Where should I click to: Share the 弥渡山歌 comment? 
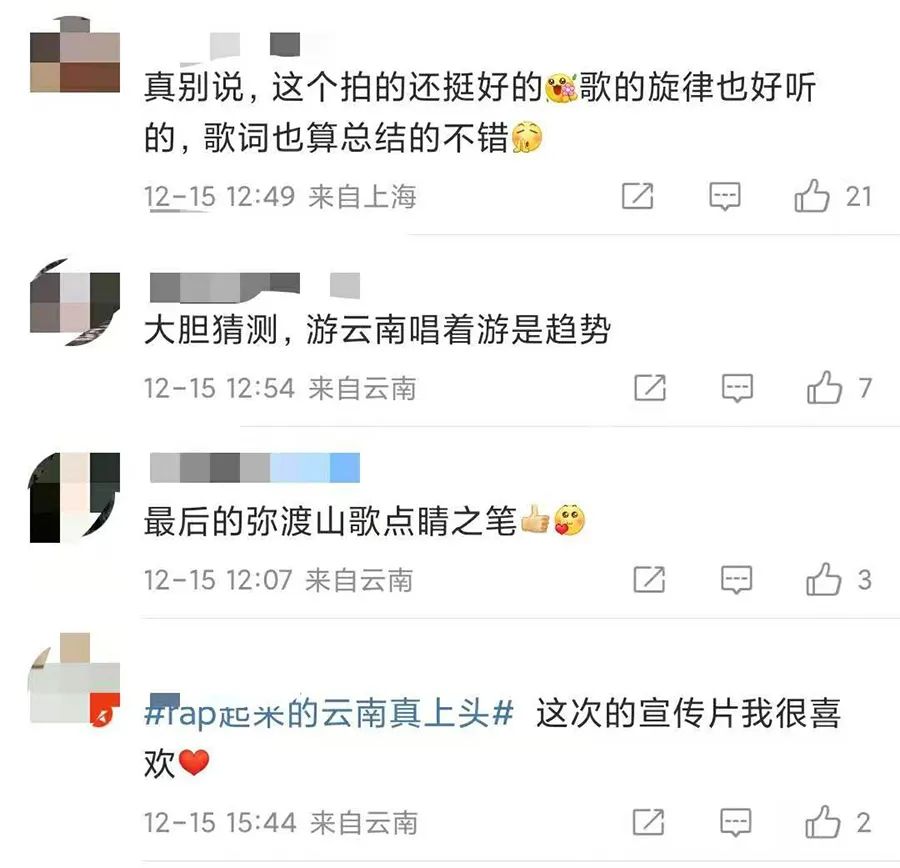(x=649, y=579)
